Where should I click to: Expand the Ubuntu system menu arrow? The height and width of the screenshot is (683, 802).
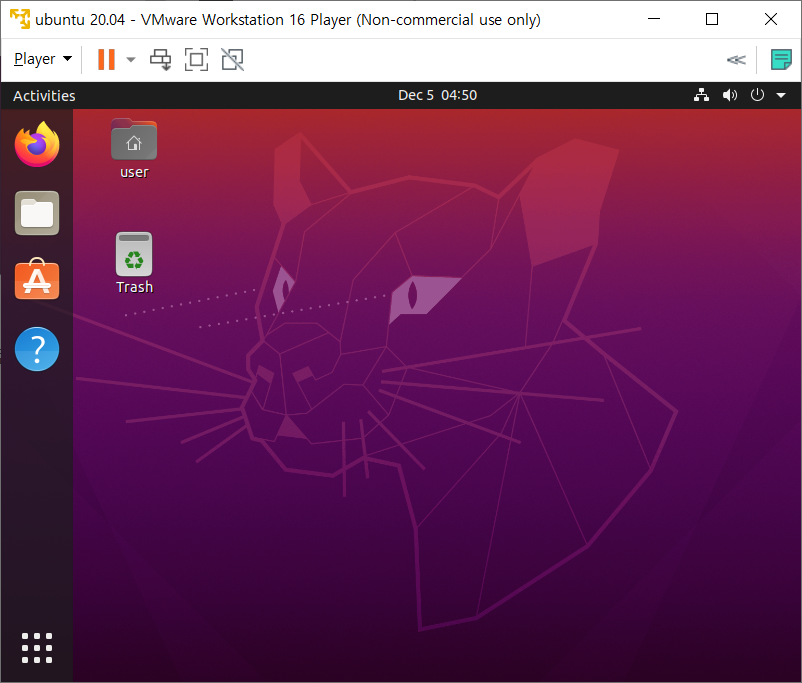781,95
